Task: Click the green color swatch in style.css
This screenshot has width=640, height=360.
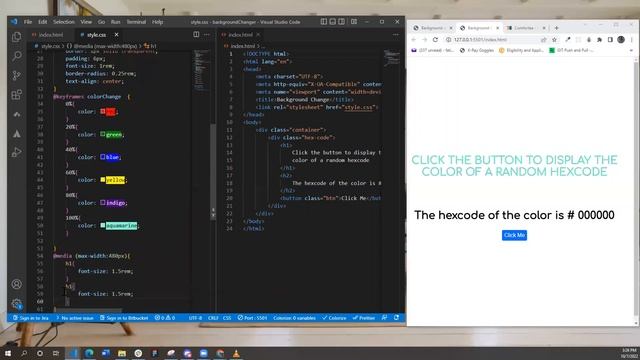Action: [103, 134]
